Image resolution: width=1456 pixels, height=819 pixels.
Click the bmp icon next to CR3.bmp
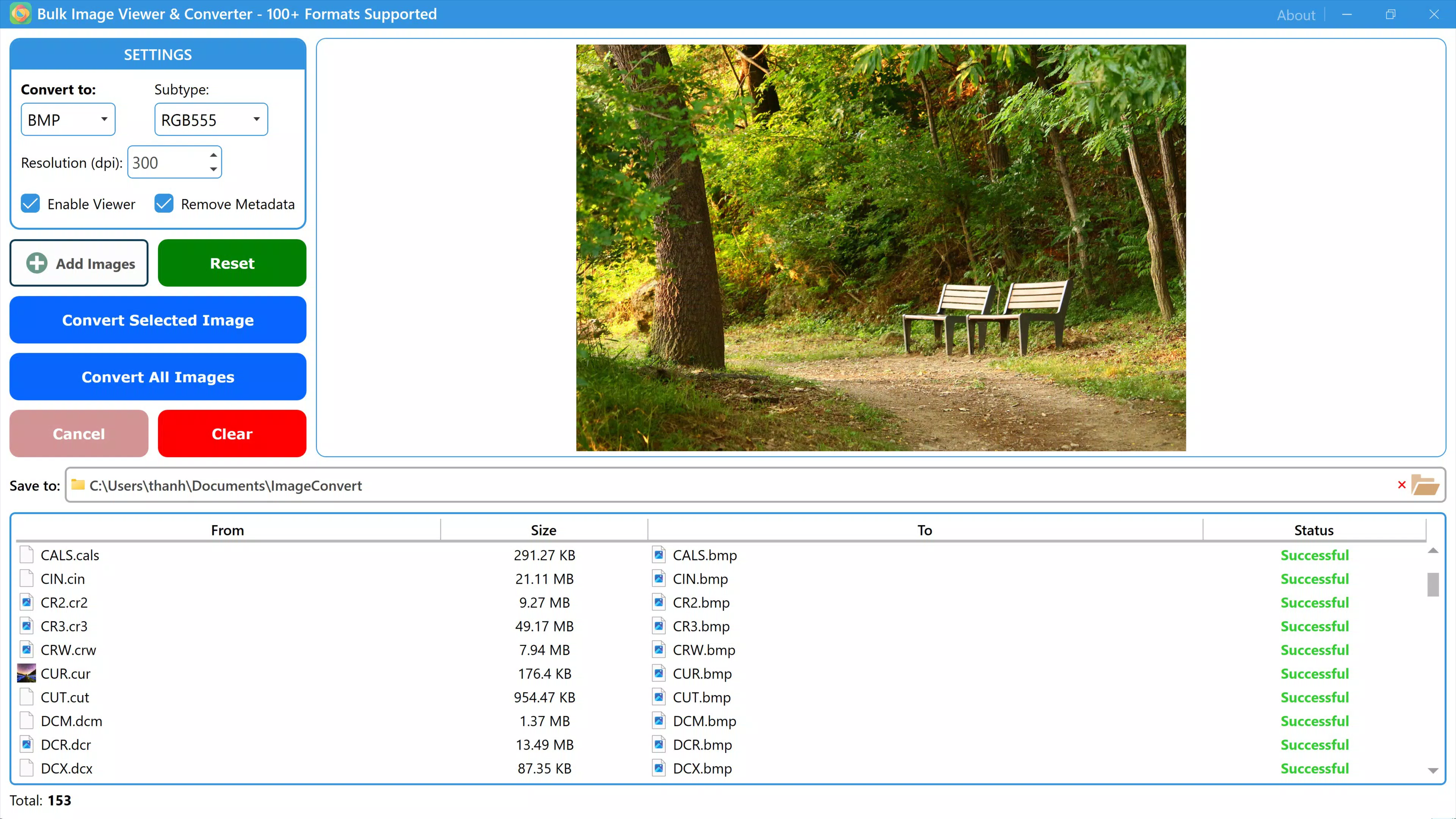[x=659, y=626]
